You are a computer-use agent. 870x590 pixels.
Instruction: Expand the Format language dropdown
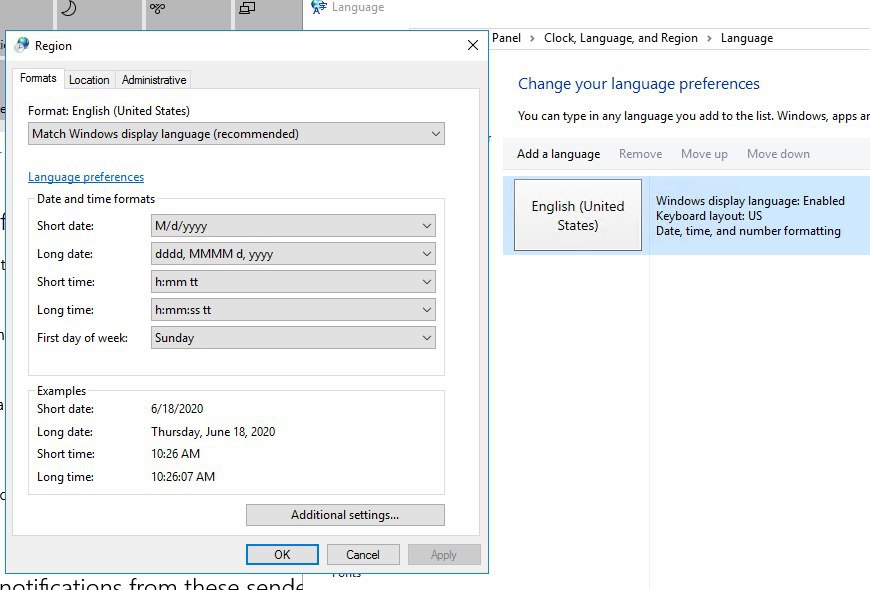236,134
